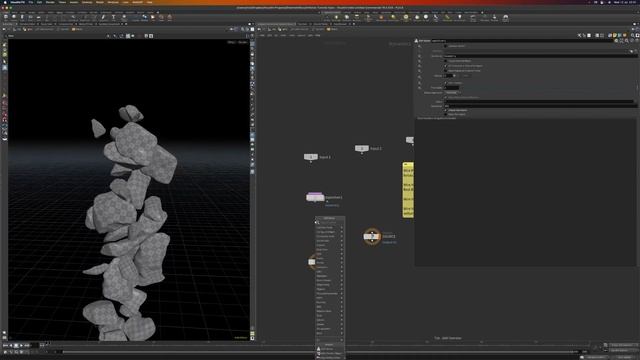Click the TAB menu search field
640x360 pixels.
[x=330, y=223]
